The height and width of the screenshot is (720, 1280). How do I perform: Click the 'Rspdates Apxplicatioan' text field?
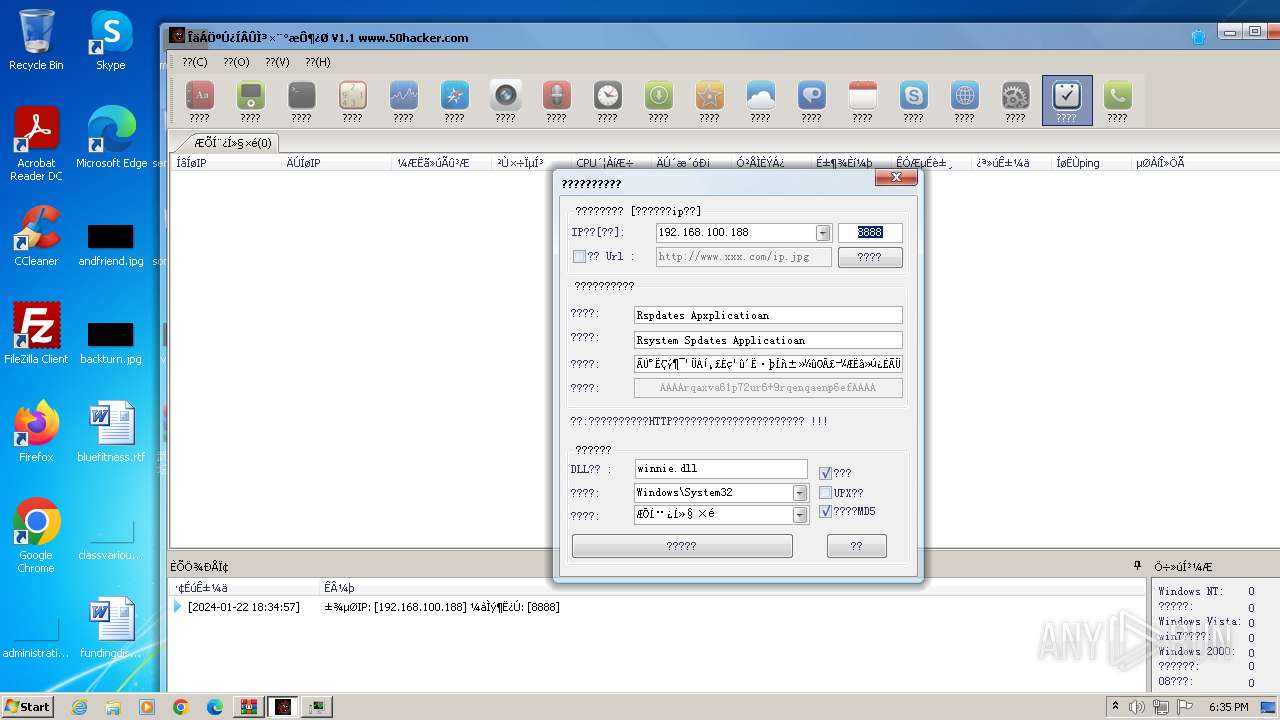point(768,315)
